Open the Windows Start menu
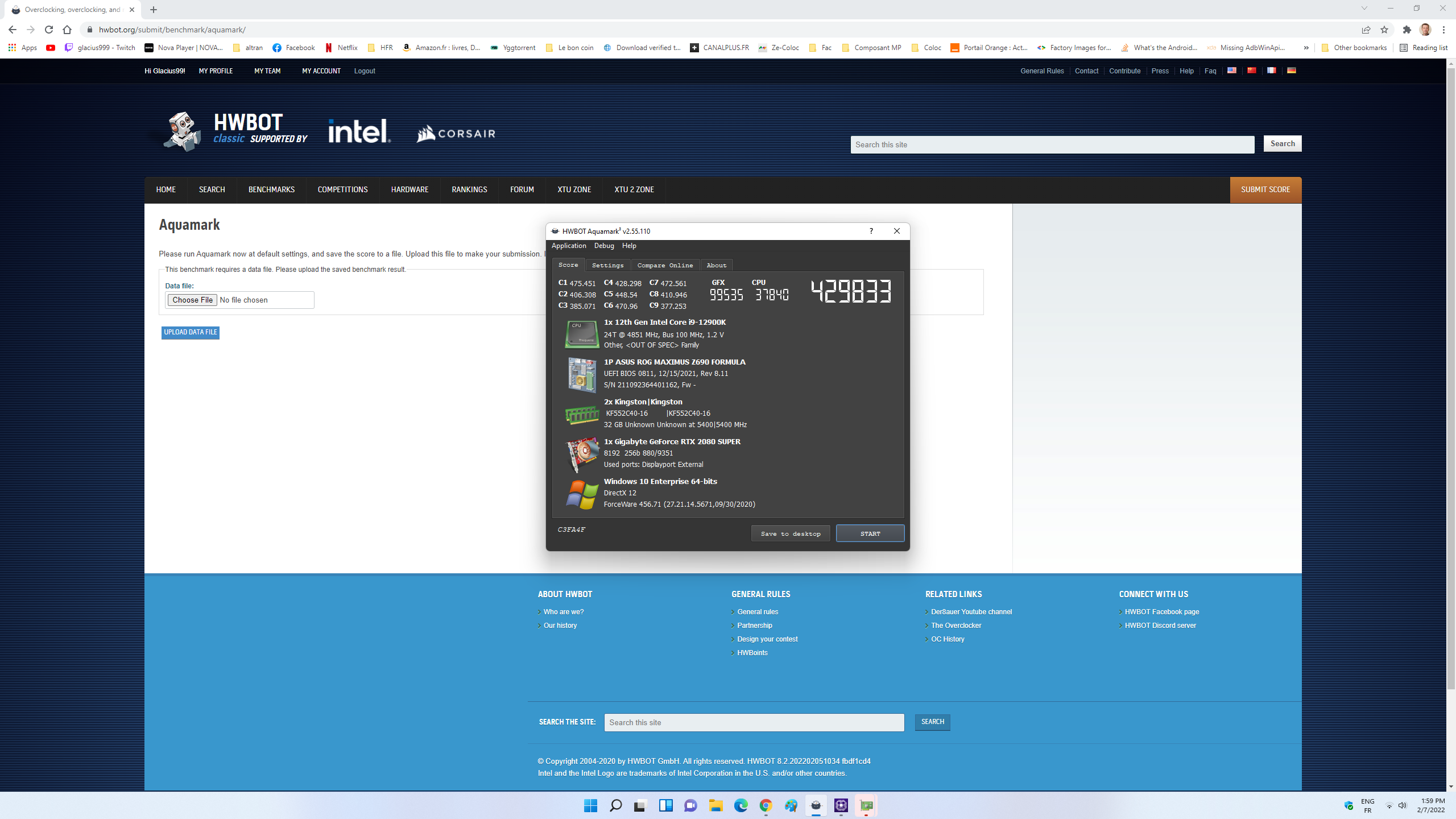This screenshot has height=819, width=1456. 590,805
